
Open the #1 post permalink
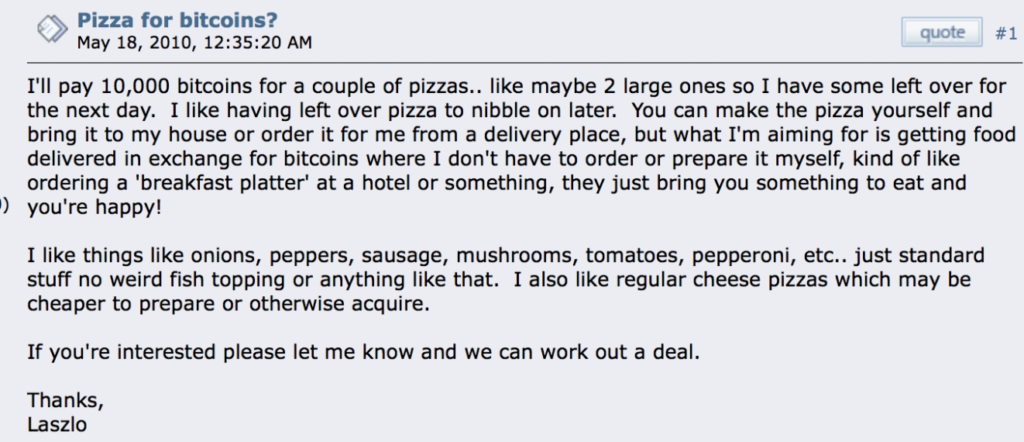[x=1006, y=33]
